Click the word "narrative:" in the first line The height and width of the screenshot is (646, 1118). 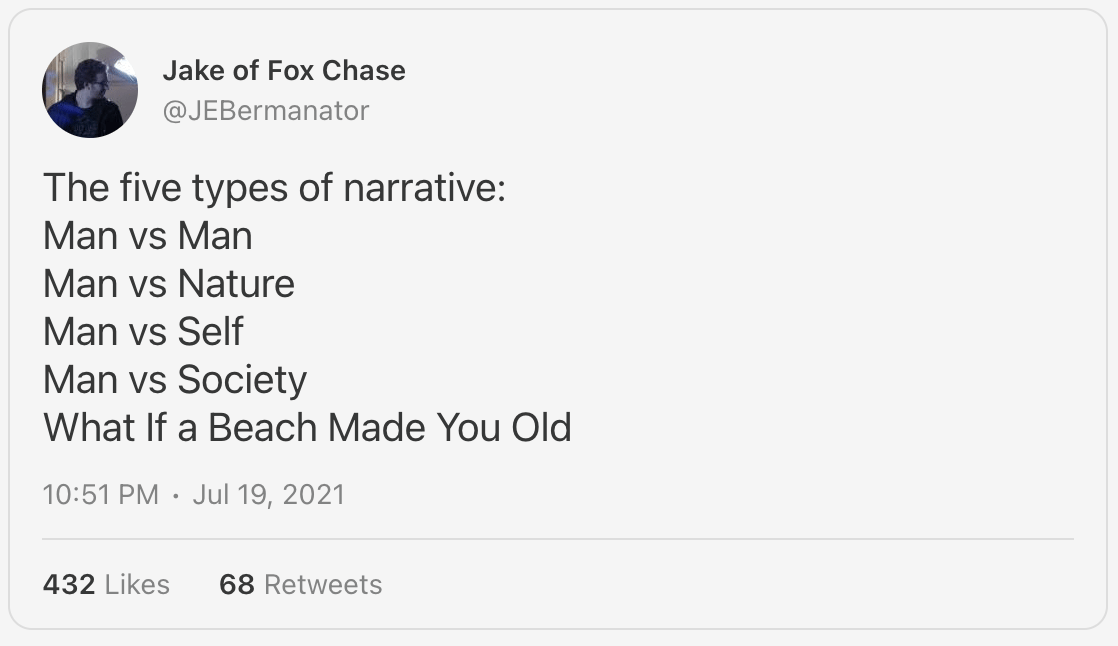[425, 187]
